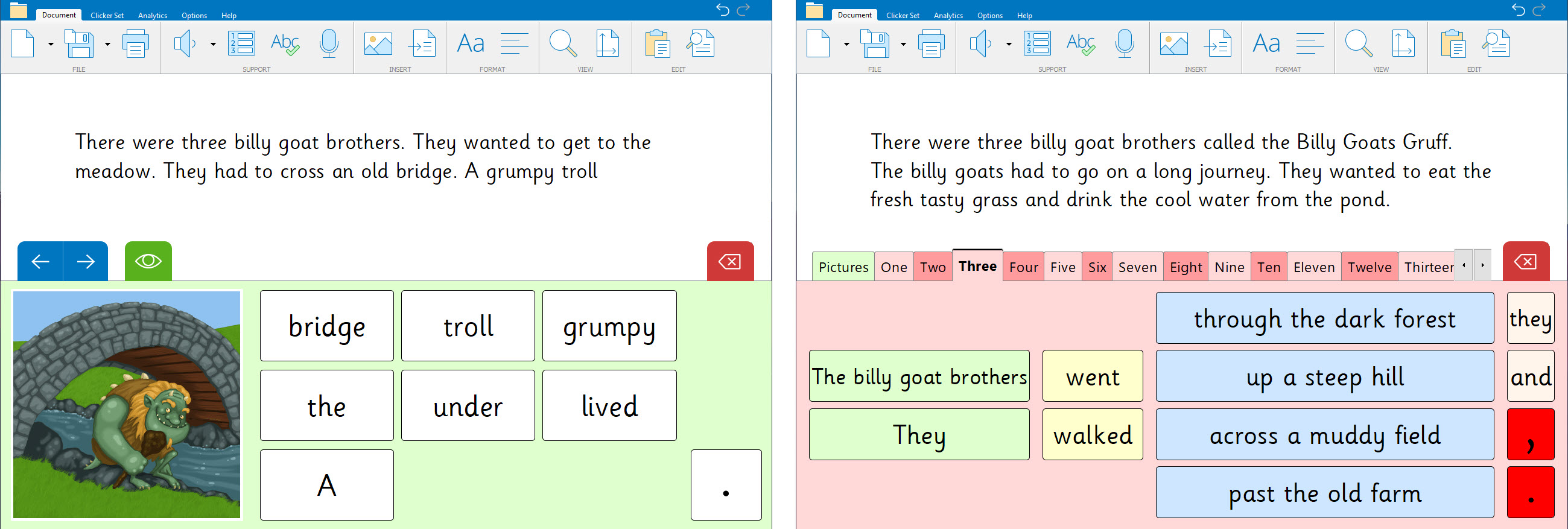
Task: Go to previous grid with blue left arrow
Action: (40, 261)
